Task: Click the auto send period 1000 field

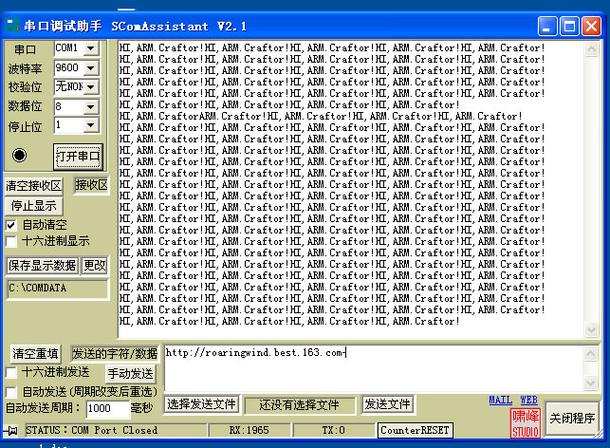Action: [x=107, y=408]
